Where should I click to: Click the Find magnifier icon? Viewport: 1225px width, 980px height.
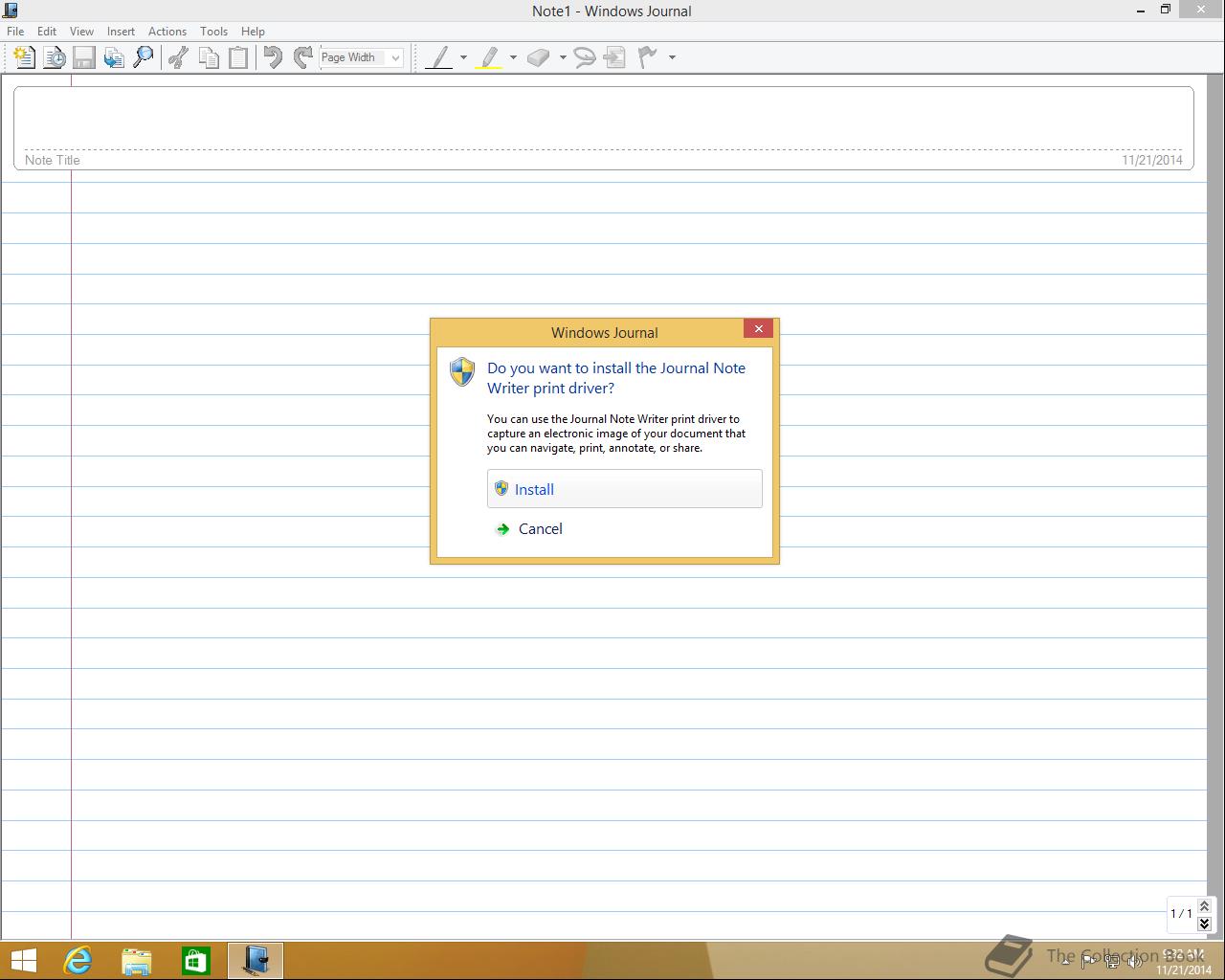(x=144, y=57)
